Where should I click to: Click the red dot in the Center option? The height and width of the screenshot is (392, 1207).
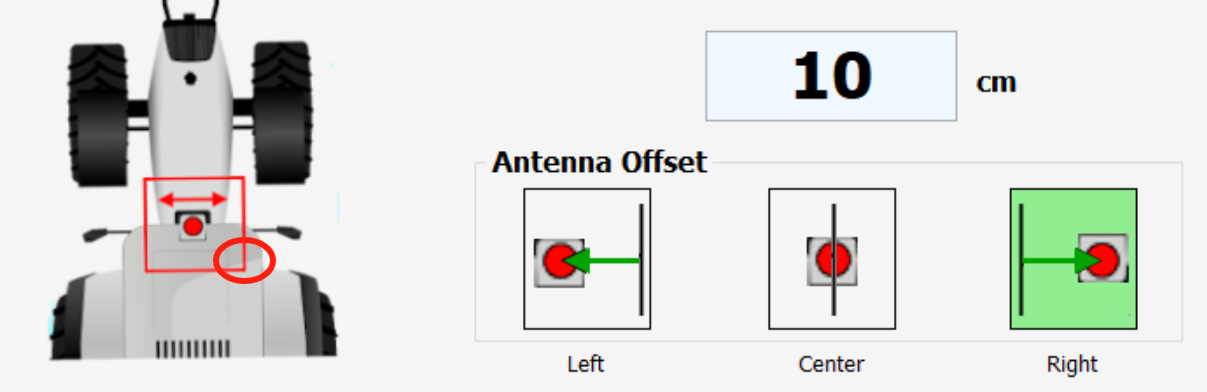832,260
